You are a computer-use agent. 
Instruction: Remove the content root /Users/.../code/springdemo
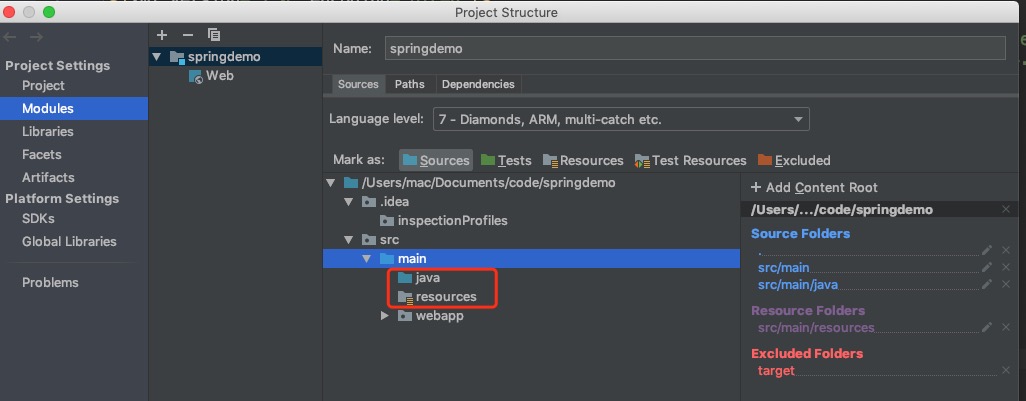[x=1006, y=209]
